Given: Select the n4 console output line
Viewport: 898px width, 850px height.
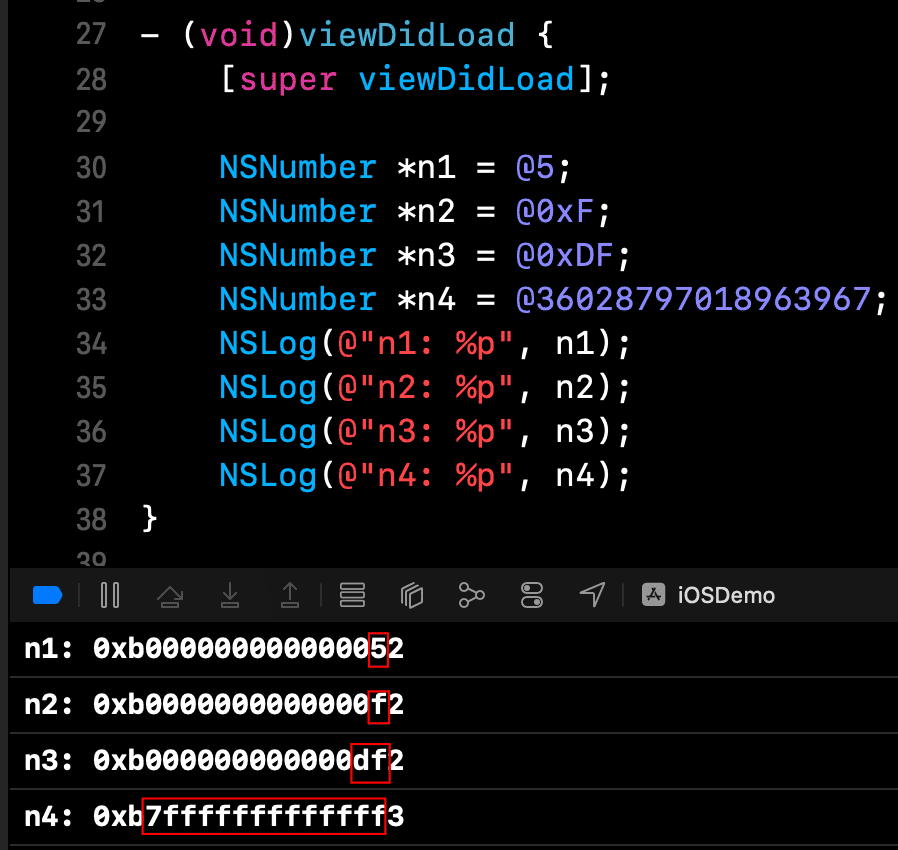Looking at the screenshot, I should tap(214, 817).
